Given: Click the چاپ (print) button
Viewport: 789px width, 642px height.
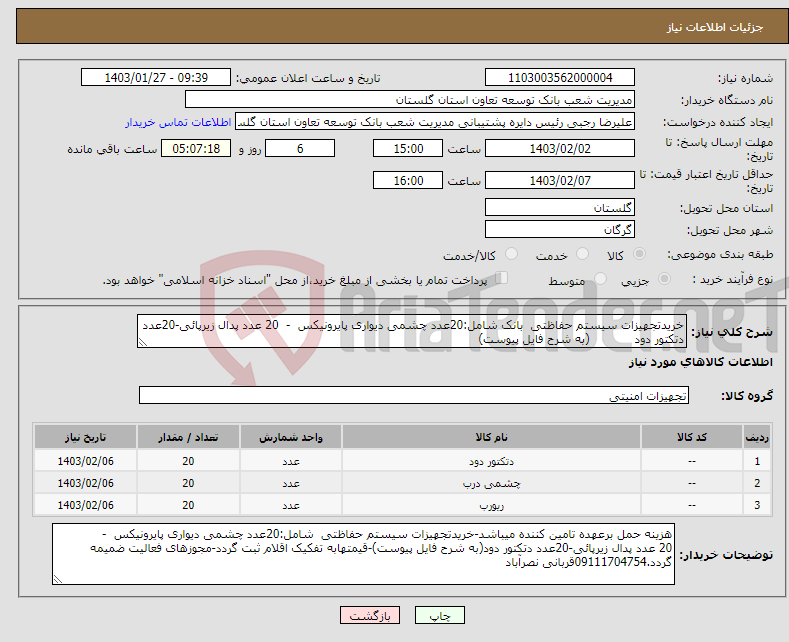Looking at the screenshot, I should (x=439, y=615).
